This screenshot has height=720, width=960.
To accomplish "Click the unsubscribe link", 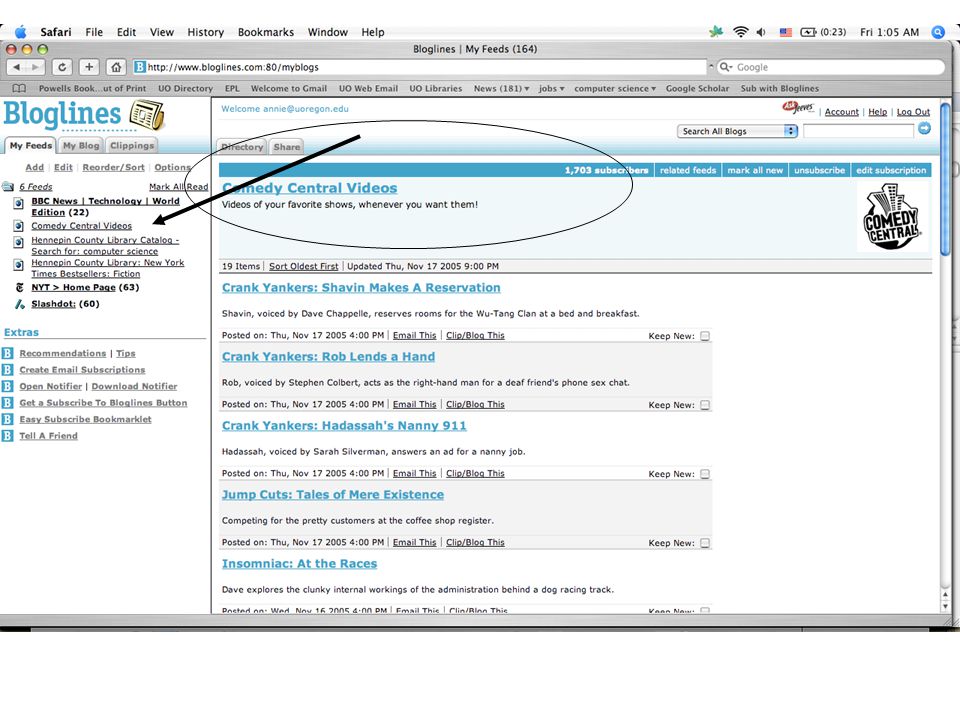I will [819, 170].
